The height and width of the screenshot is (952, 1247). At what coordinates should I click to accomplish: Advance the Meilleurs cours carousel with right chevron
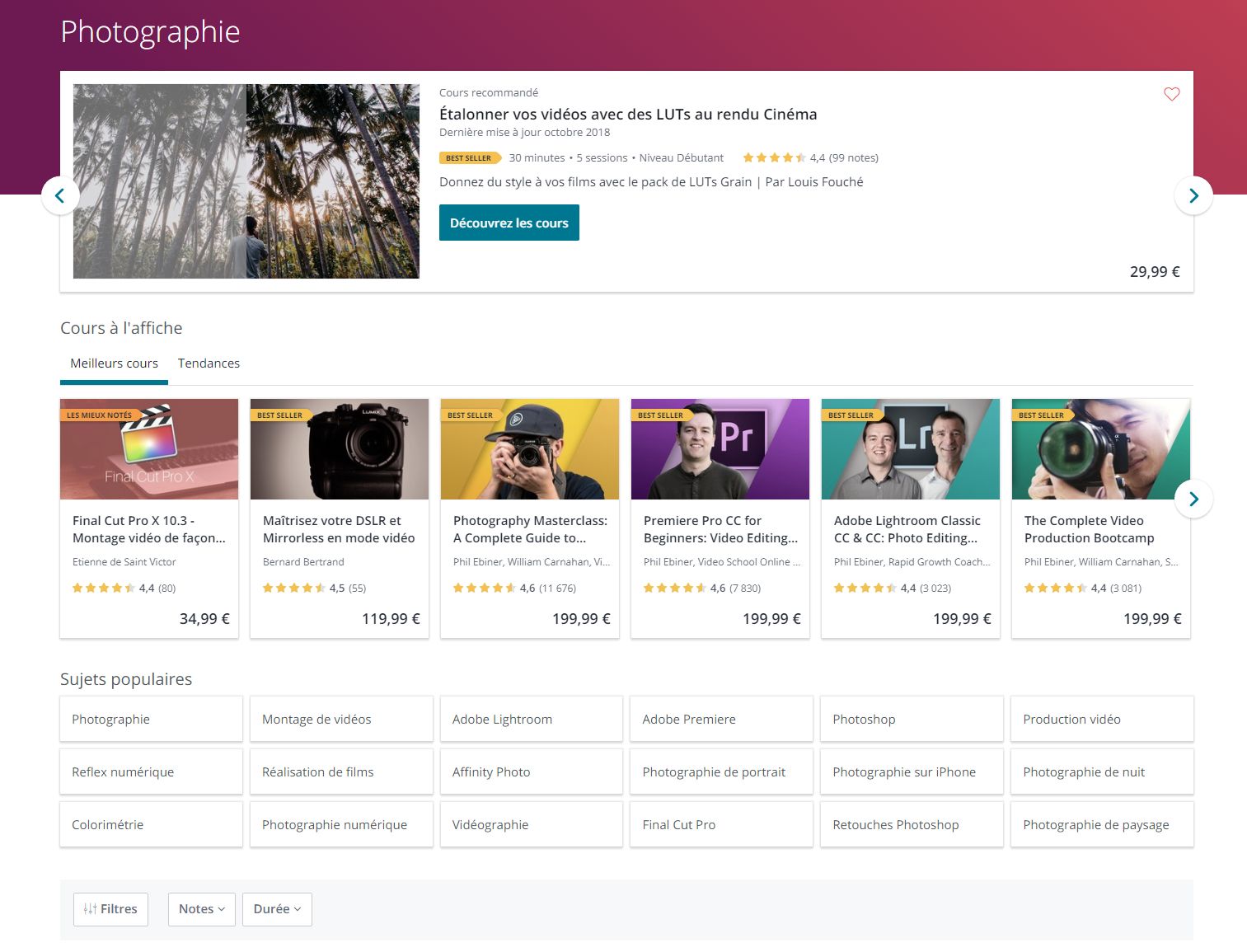tap(1193, 499)
